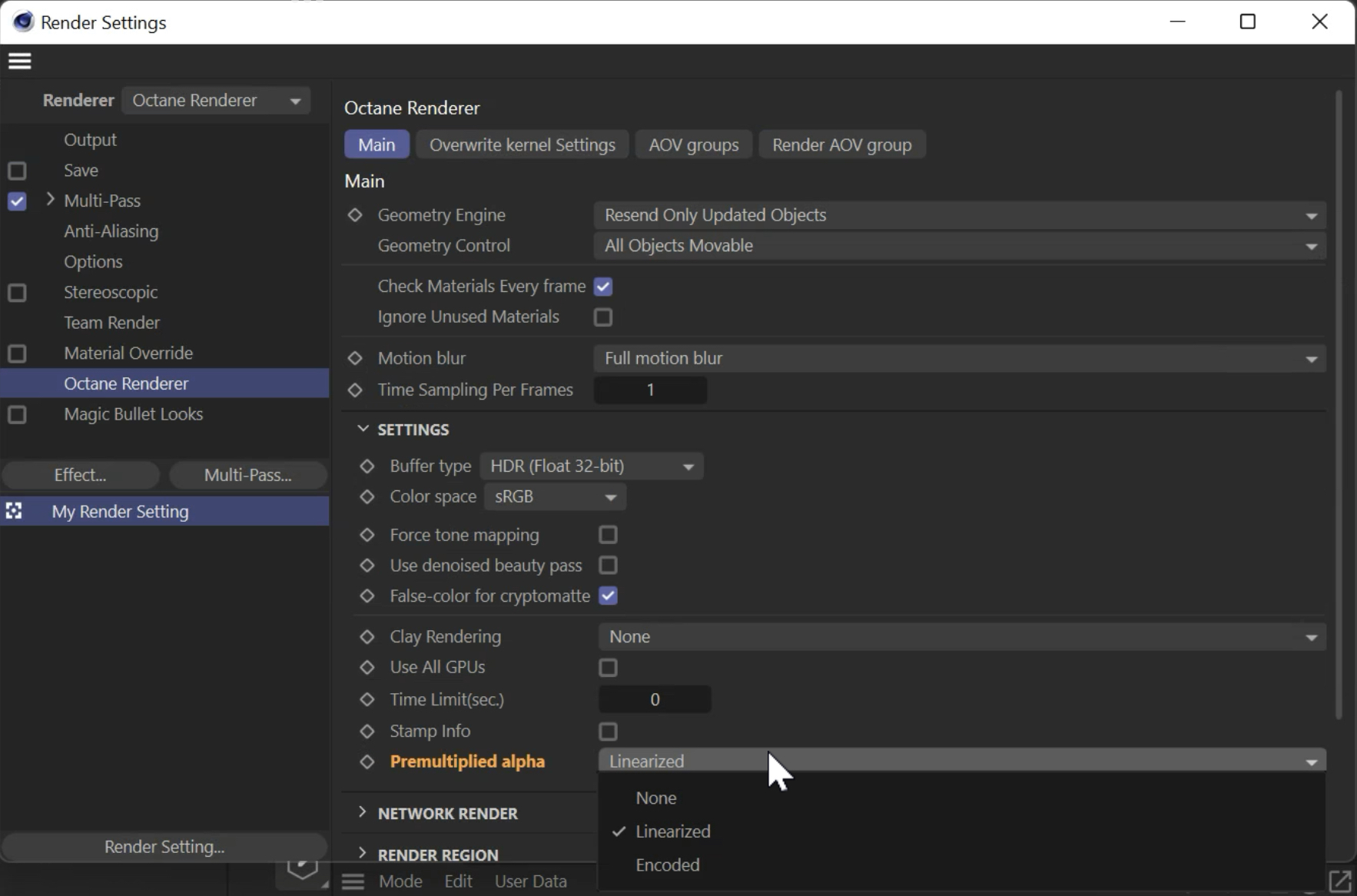Toggle keyframe diamond for Force tone mapping
This screenshot has width=1357, height=896.
367,535
